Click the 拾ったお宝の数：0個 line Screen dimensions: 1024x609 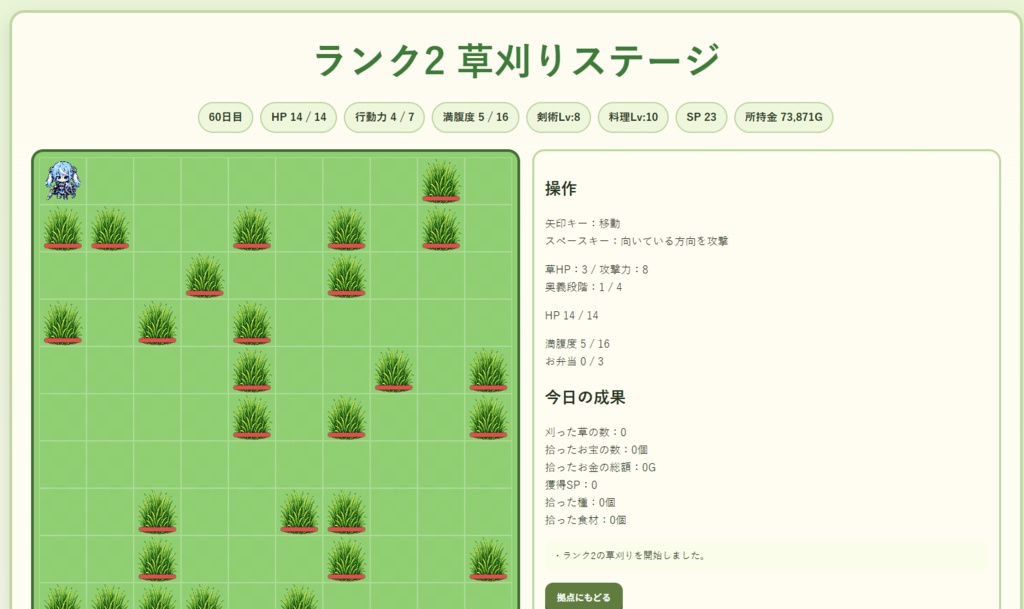point(596,450)
